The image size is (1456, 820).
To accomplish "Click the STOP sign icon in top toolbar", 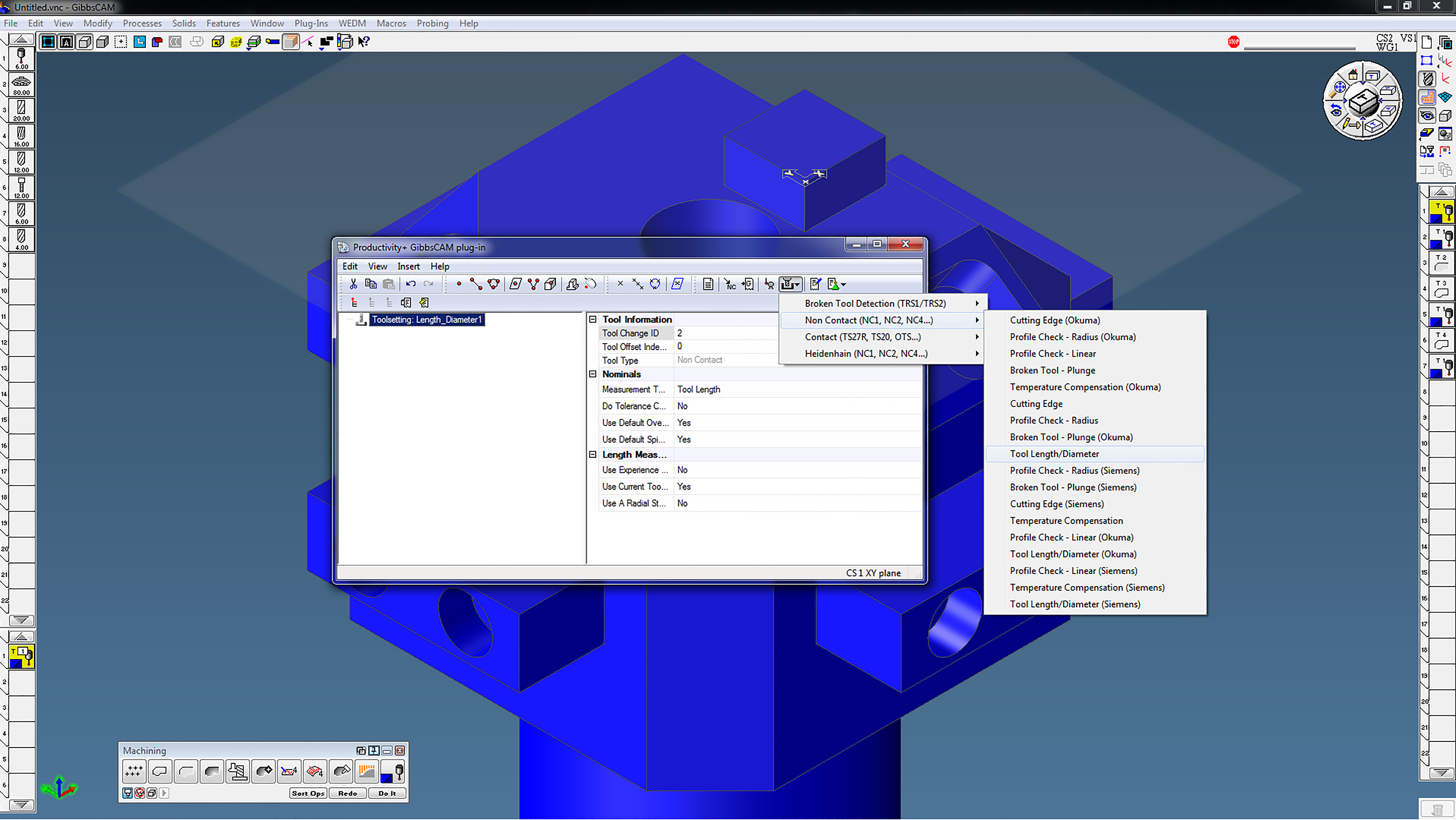I will (1234, 42).
